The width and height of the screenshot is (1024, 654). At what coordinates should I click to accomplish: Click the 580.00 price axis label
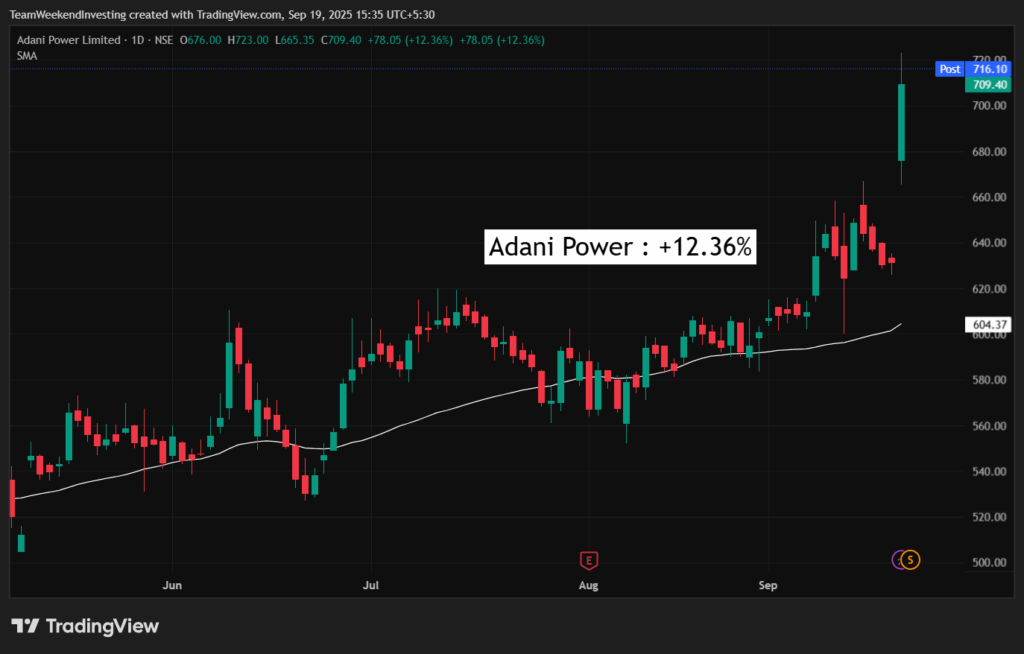click(989, 380)
